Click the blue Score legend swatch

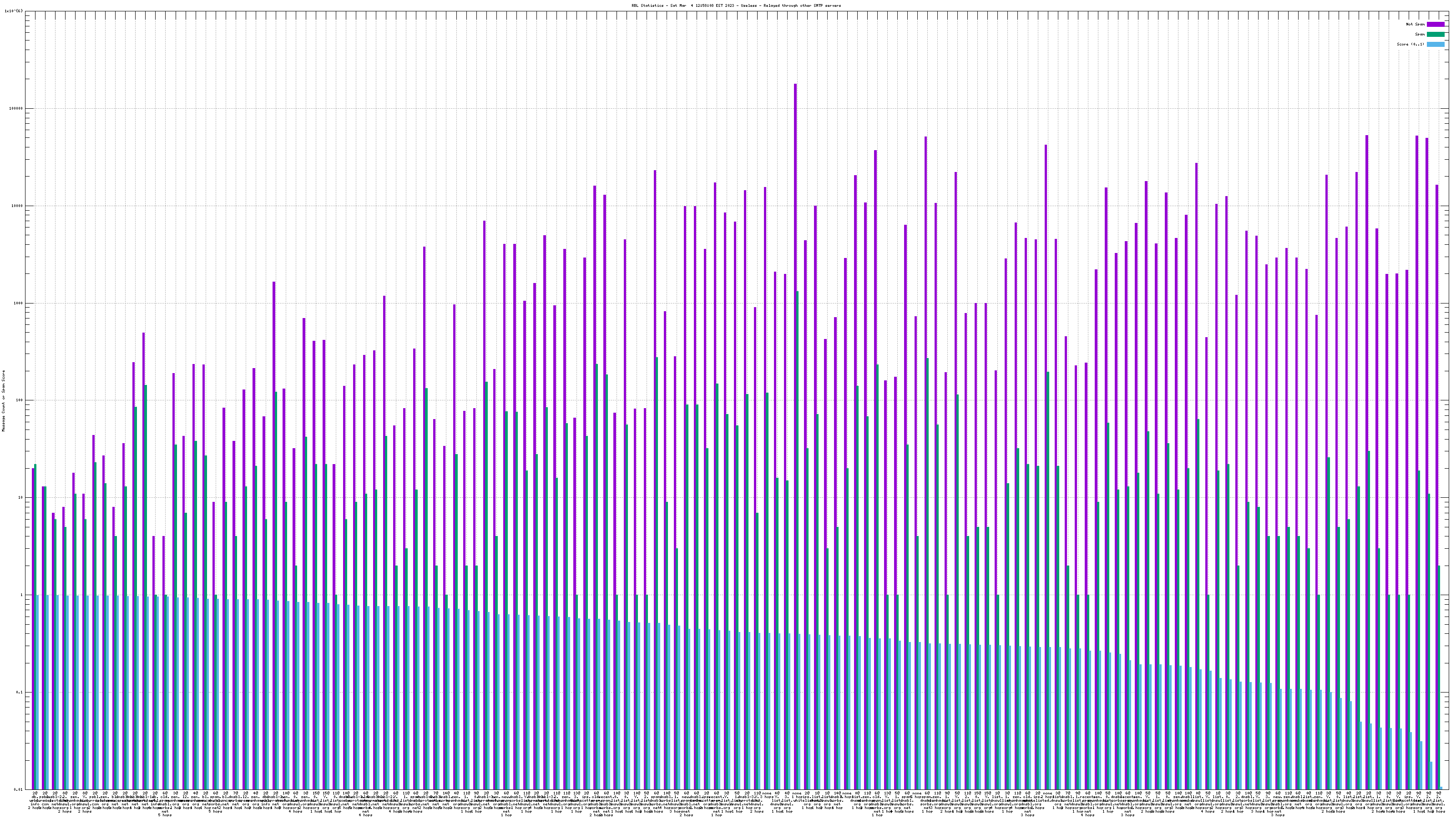pyautogui.click(x=1435, y=44)
